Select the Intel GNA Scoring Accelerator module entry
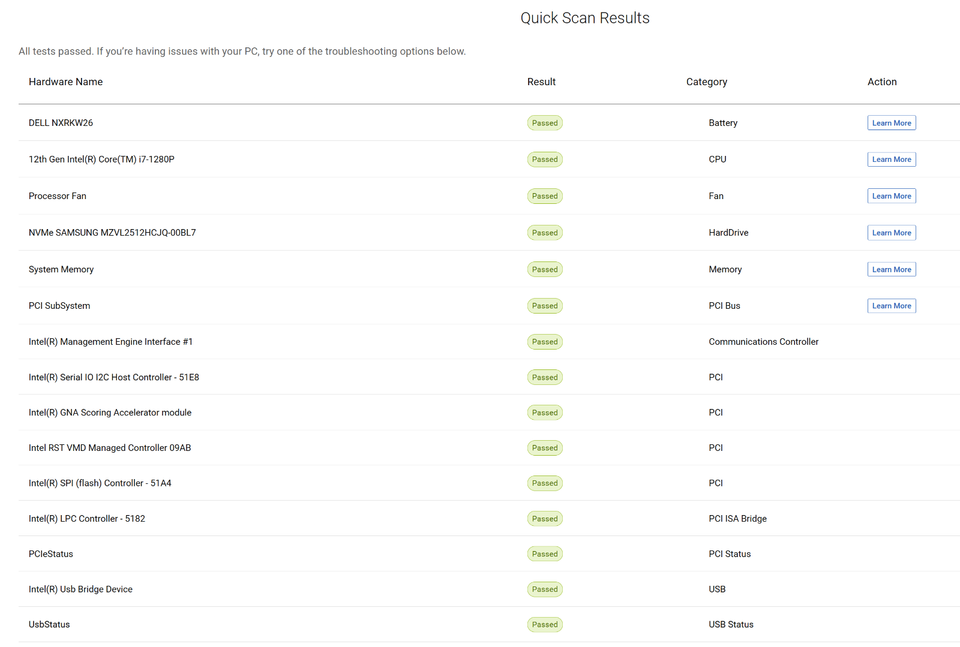Image resolution: width=960 pixels, height=647 pixels. 110,413
